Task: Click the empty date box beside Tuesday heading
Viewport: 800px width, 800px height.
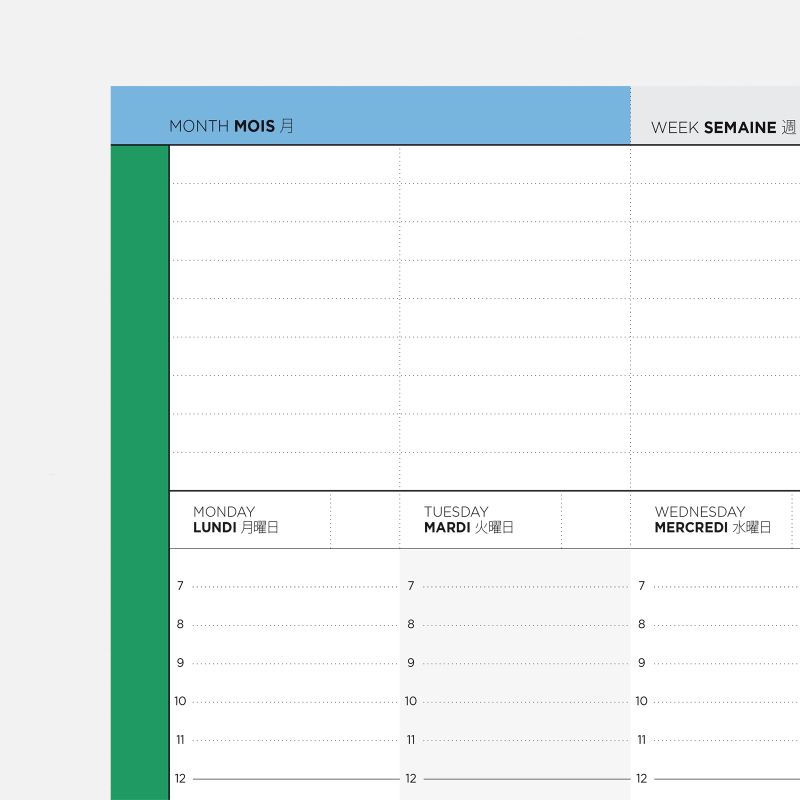Action: (595, 520)
